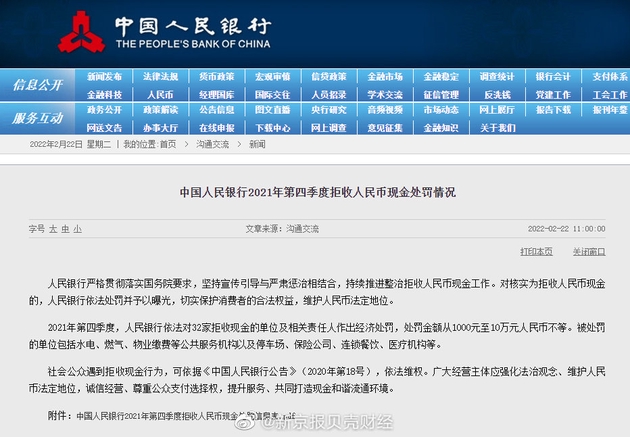This screenshot has height=437, width=630.
Task: Open 宏观审慎 navigation link
Action: pos(272,77)
